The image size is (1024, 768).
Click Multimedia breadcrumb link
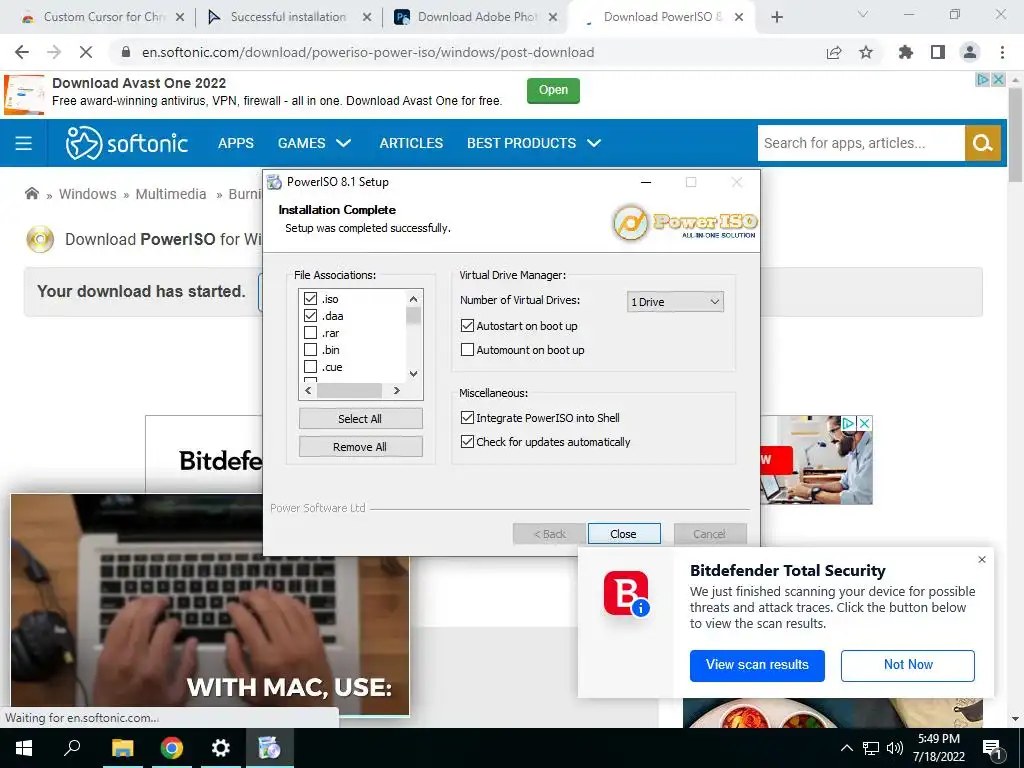point(170,194)
